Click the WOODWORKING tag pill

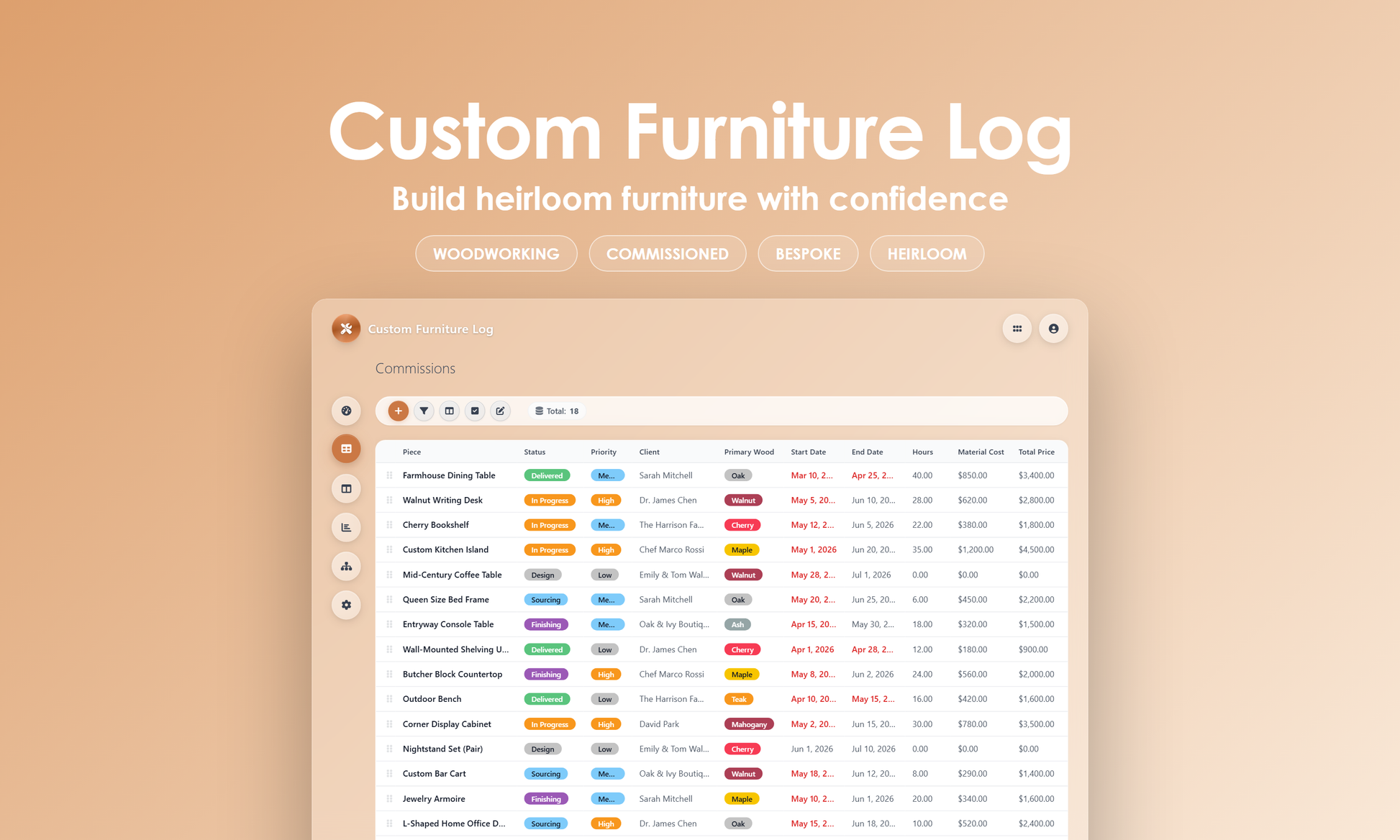coord(496,254)
